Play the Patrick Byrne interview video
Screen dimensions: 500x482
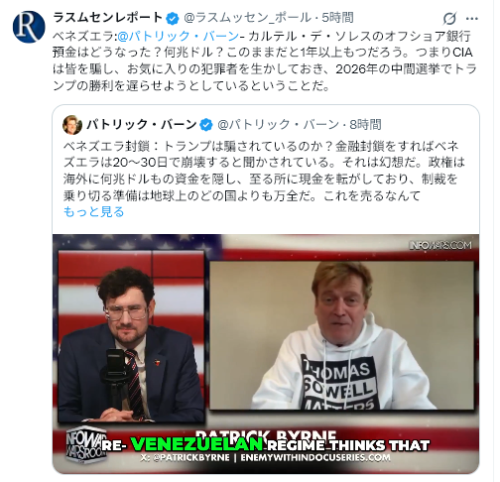click(266, 354)
